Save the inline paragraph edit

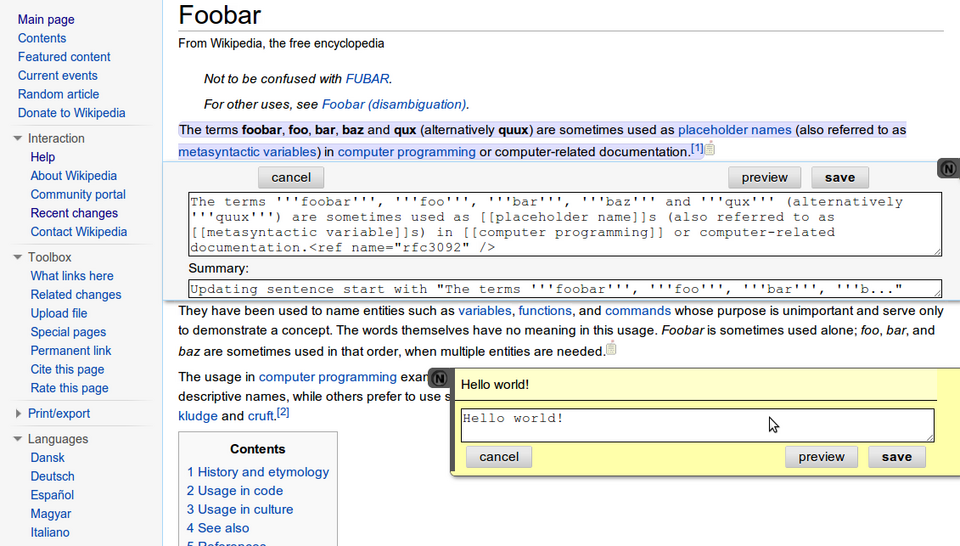(x=839, y=178)
